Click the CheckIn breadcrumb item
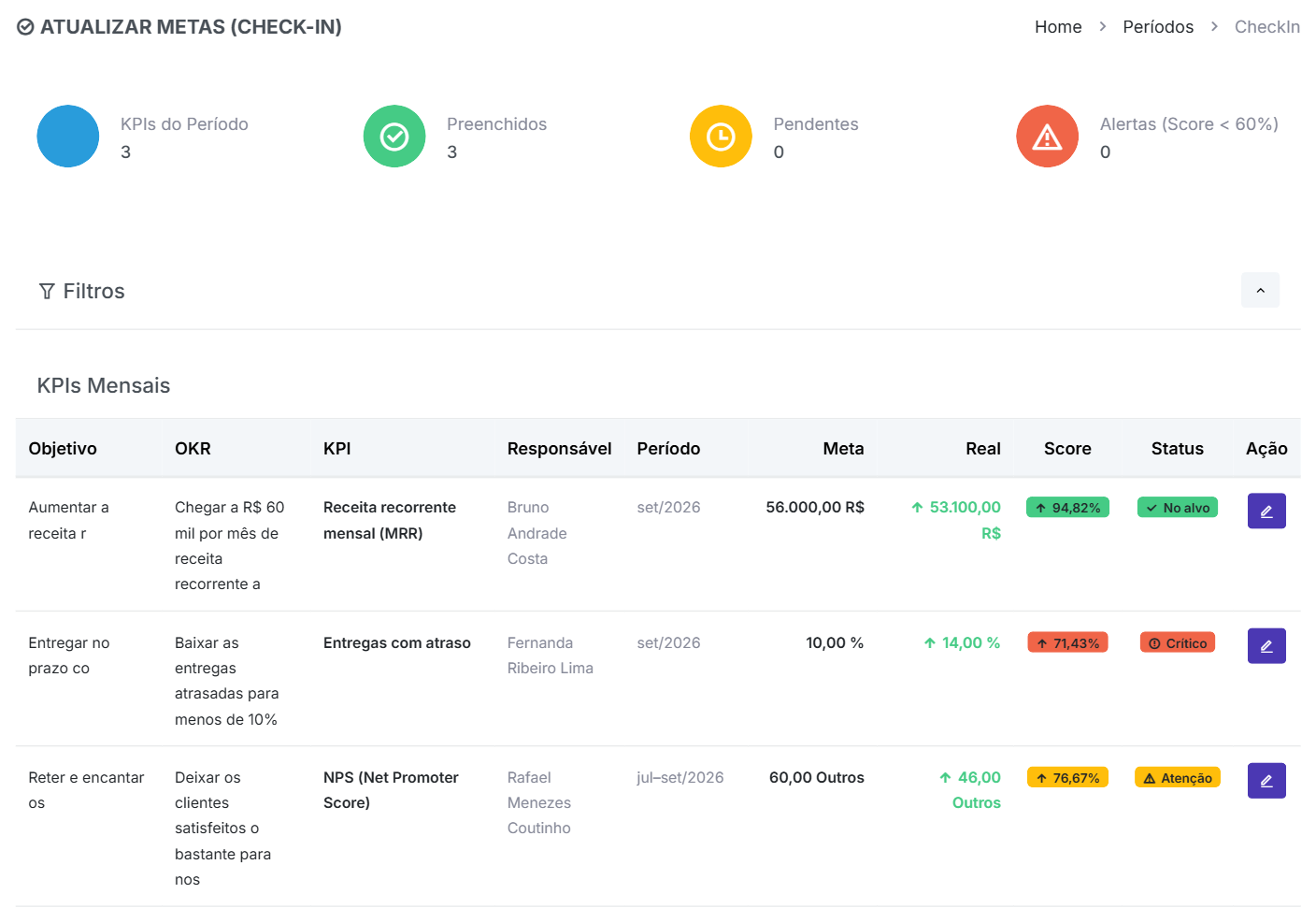The width and height of the screenshot is (1316, 908). point(1267,27)
